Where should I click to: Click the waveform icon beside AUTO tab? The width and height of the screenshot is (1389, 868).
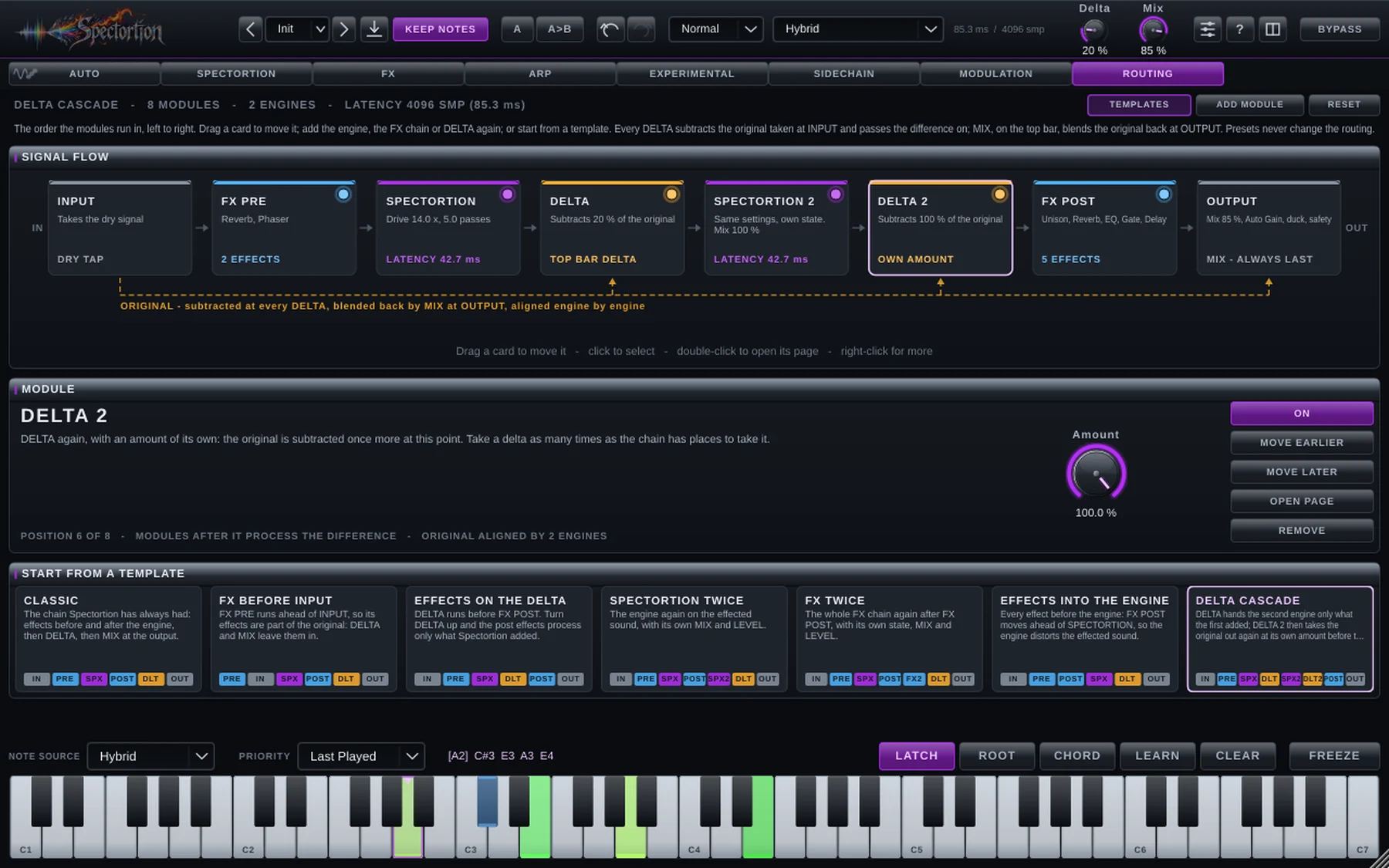[x=25, y=73]
